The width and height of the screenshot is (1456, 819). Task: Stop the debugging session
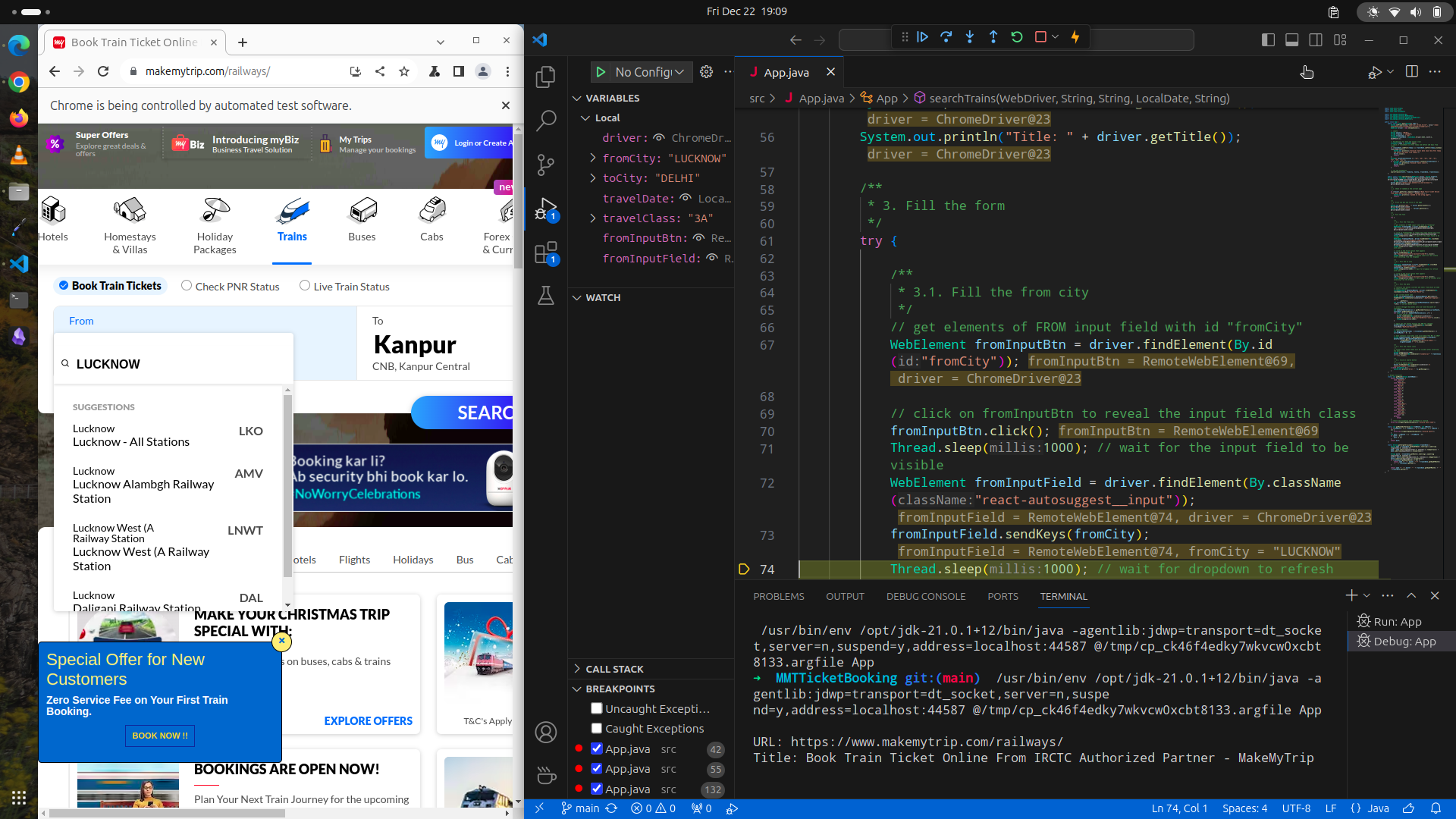point(1040,37)
